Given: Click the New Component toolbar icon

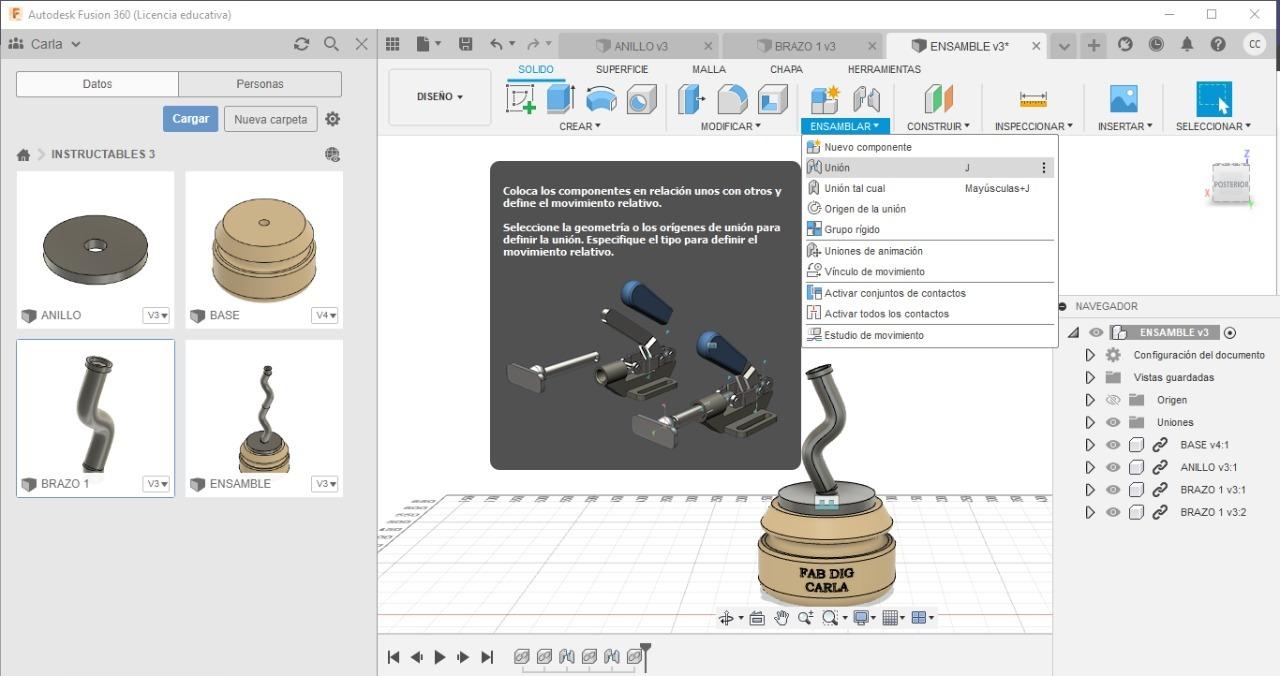Looking at the screenshot, I should click(825, 99).
